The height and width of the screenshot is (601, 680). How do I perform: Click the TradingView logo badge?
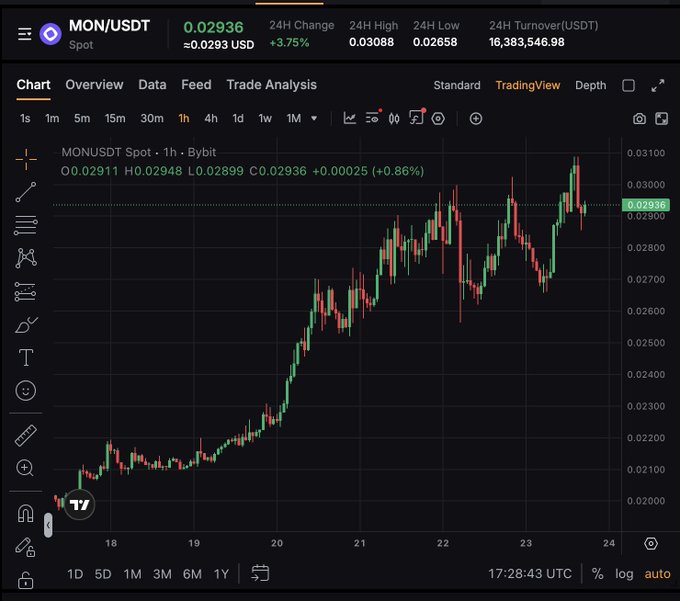point(79,505)
